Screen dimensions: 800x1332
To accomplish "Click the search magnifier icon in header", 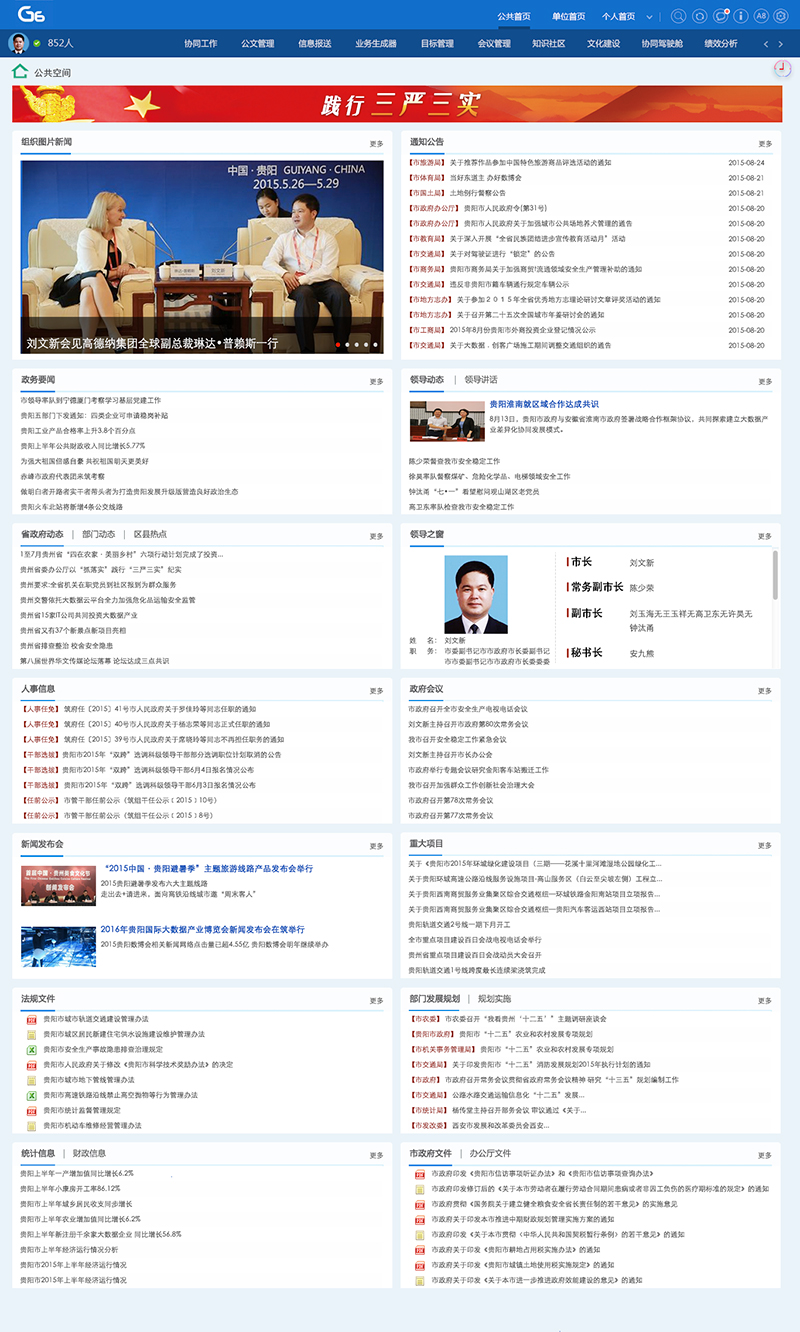I will coord(678,16).
